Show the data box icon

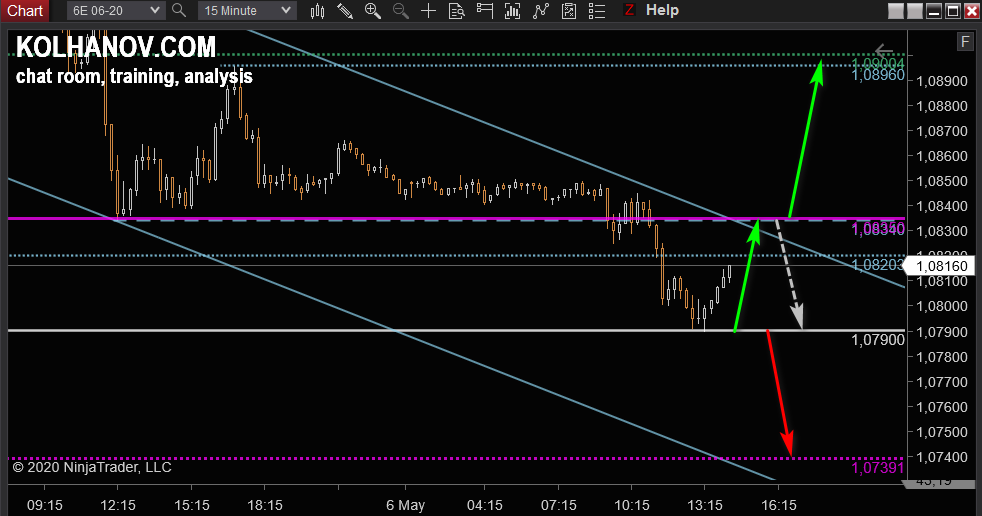(457, 11)
